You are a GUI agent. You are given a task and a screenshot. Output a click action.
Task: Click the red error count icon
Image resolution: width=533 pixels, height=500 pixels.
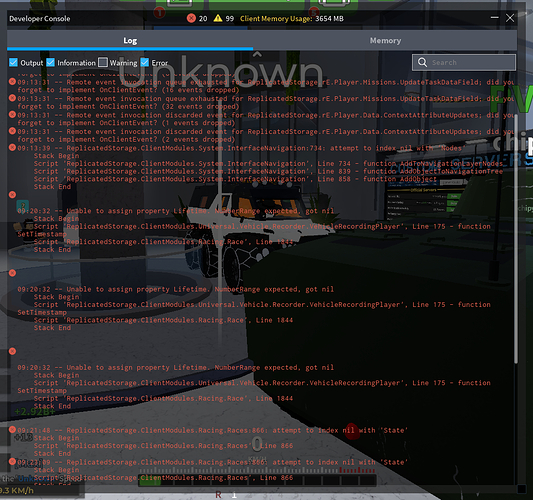(x=191, y=18)
